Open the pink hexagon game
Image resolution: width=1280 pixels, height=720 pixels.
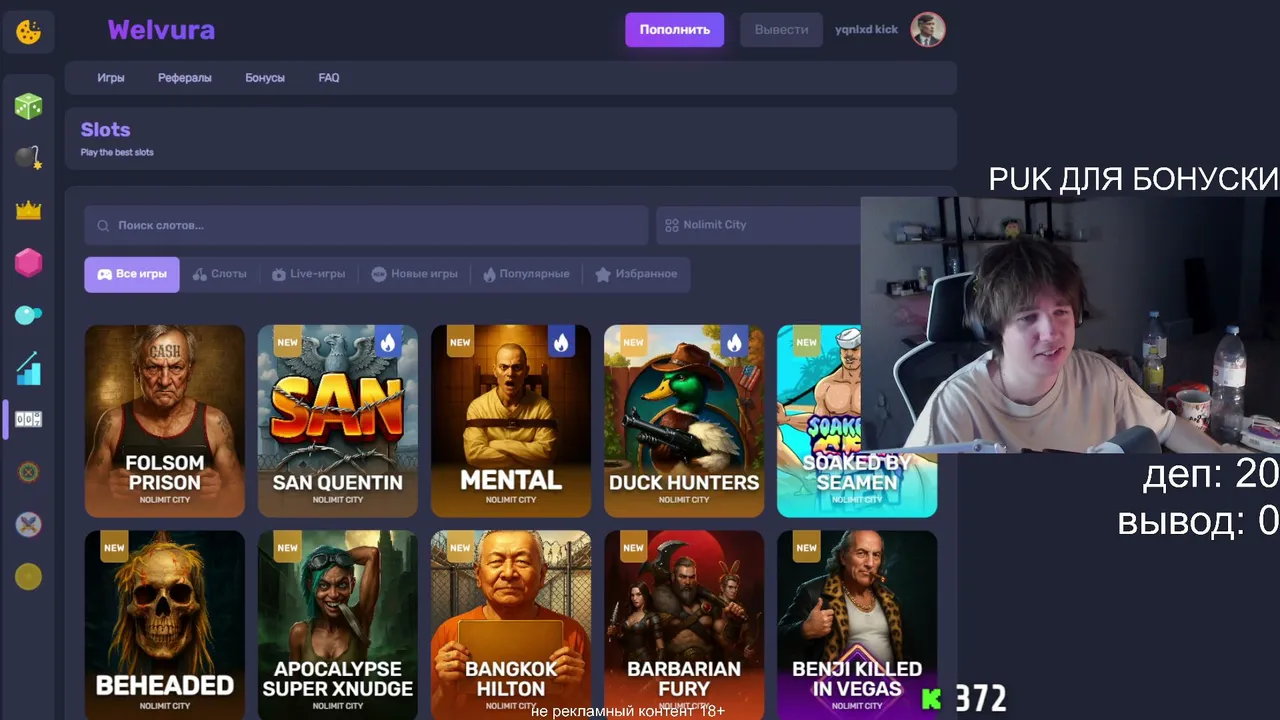28,262
